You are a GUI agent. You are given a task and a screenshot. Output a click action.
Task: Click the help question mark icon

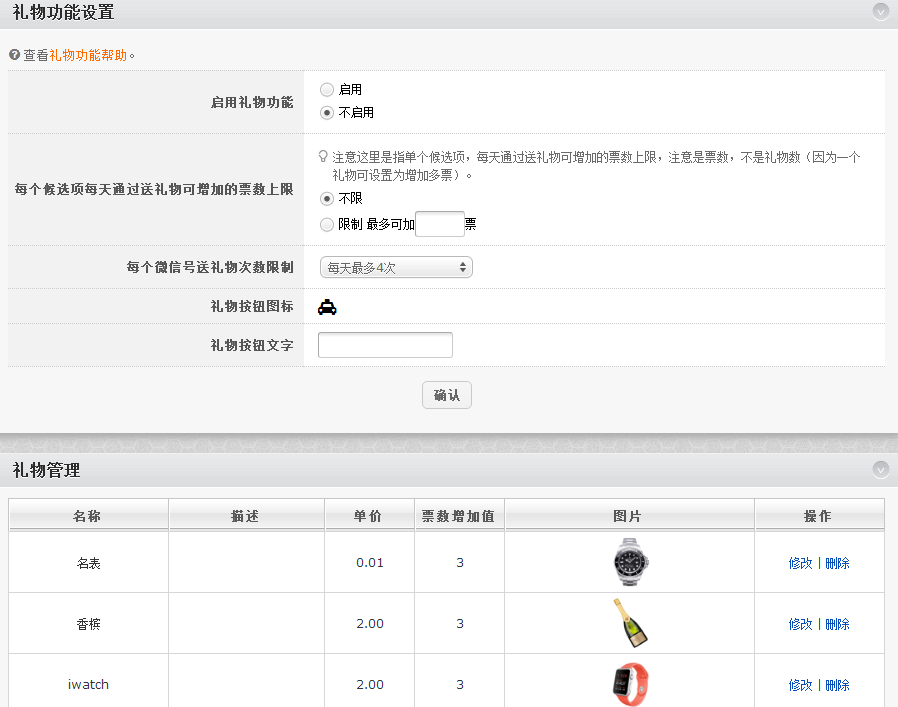14,55
